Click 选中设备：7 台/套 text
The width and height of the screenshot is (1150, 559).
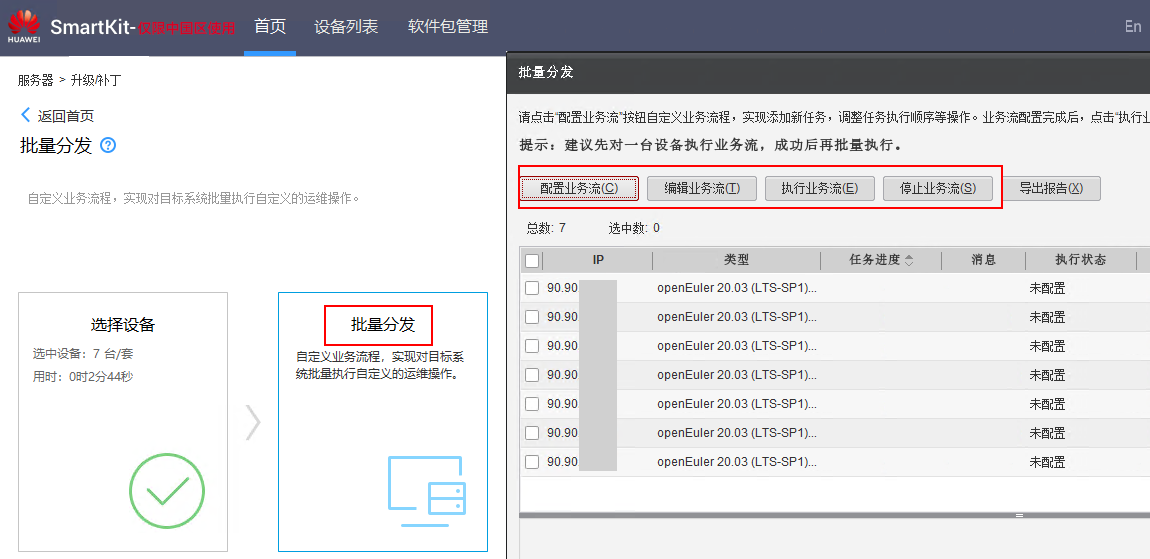(83, 354)
